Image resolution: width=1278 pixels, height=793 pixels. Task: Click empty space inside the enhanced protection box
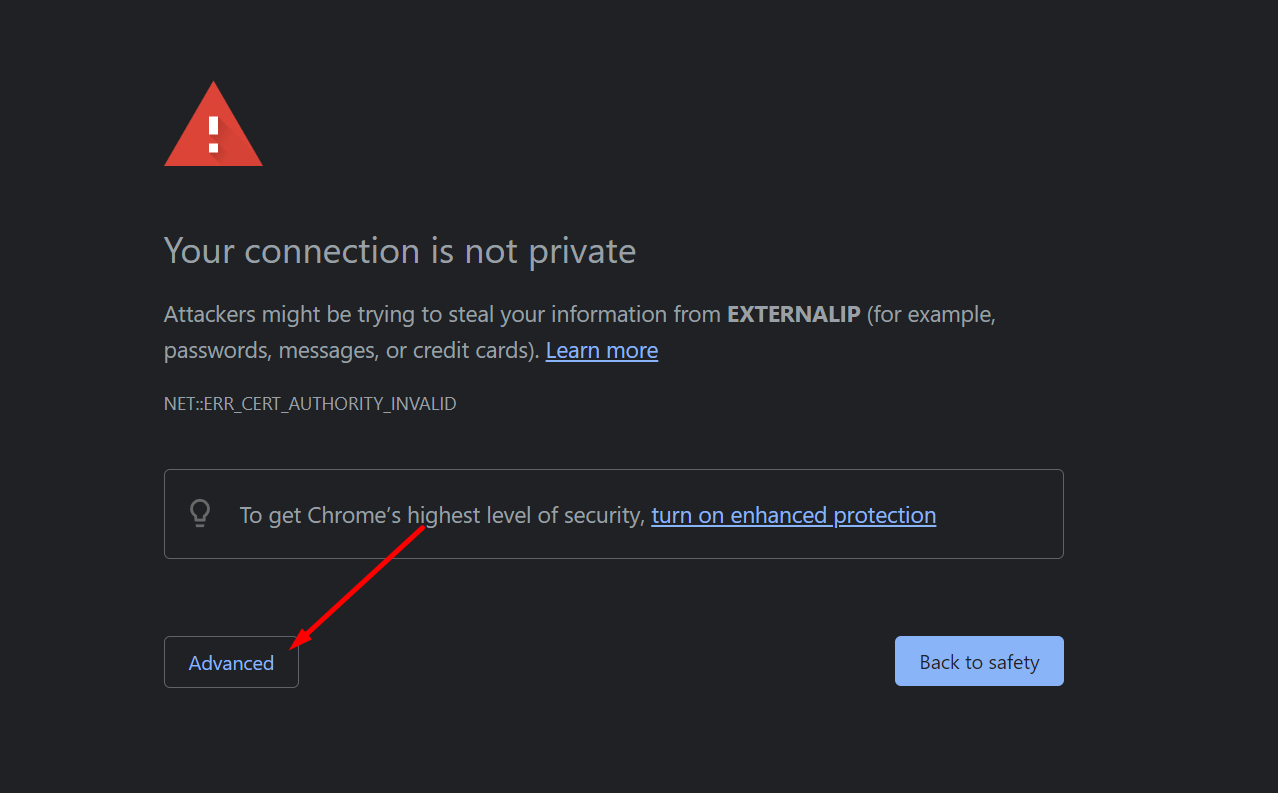click(x=1000, y=514)
